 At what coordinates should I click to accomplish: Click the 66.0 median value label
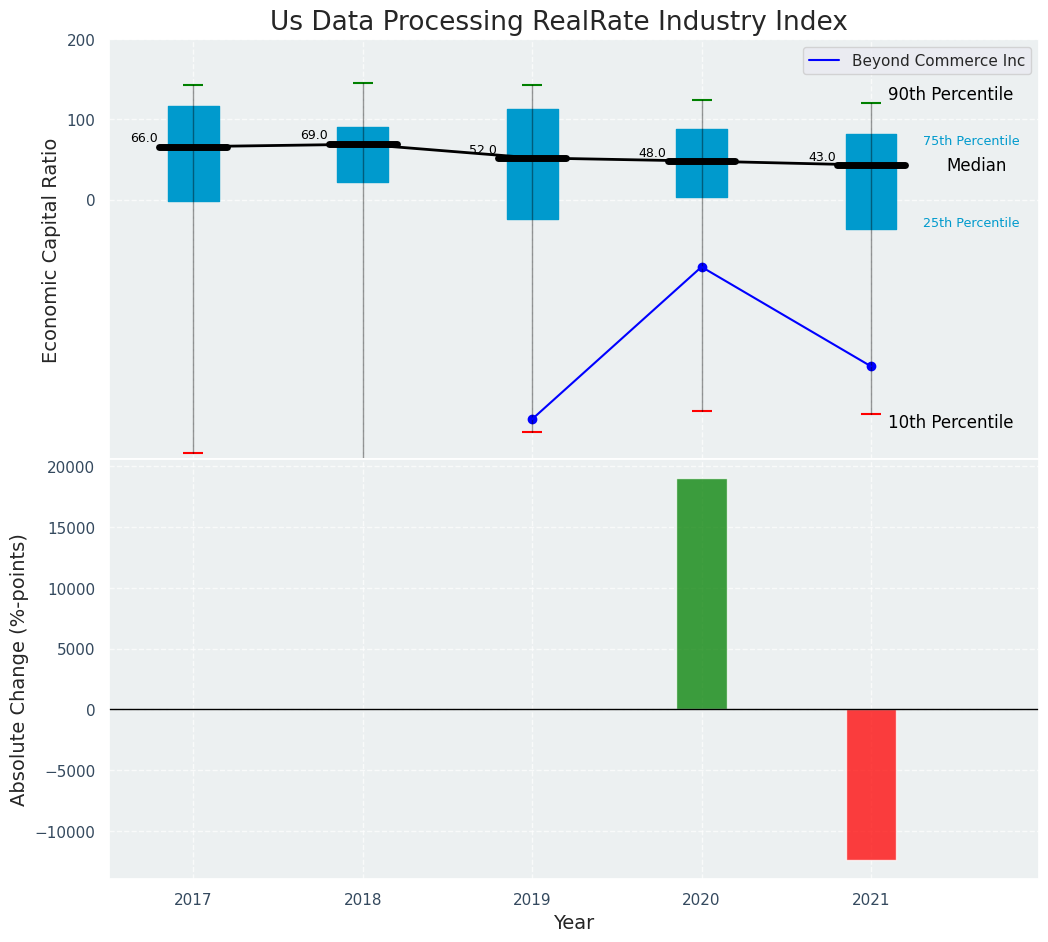(144, 138)
